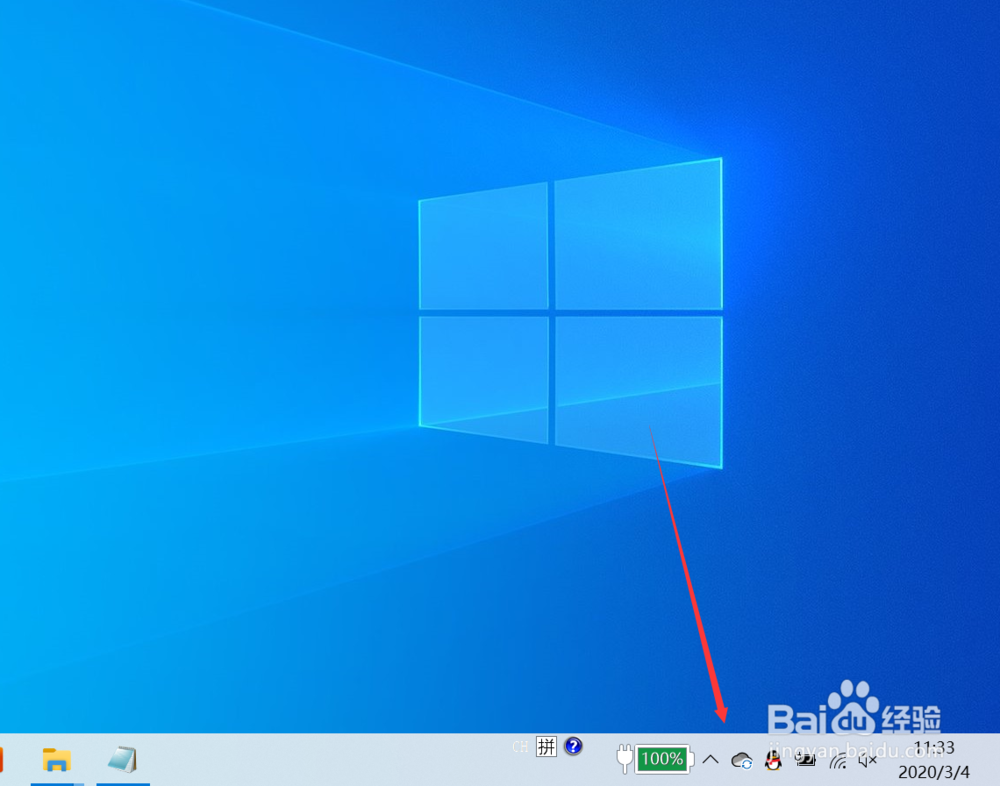Open the Wi-Fi network icon

(838, 760)
